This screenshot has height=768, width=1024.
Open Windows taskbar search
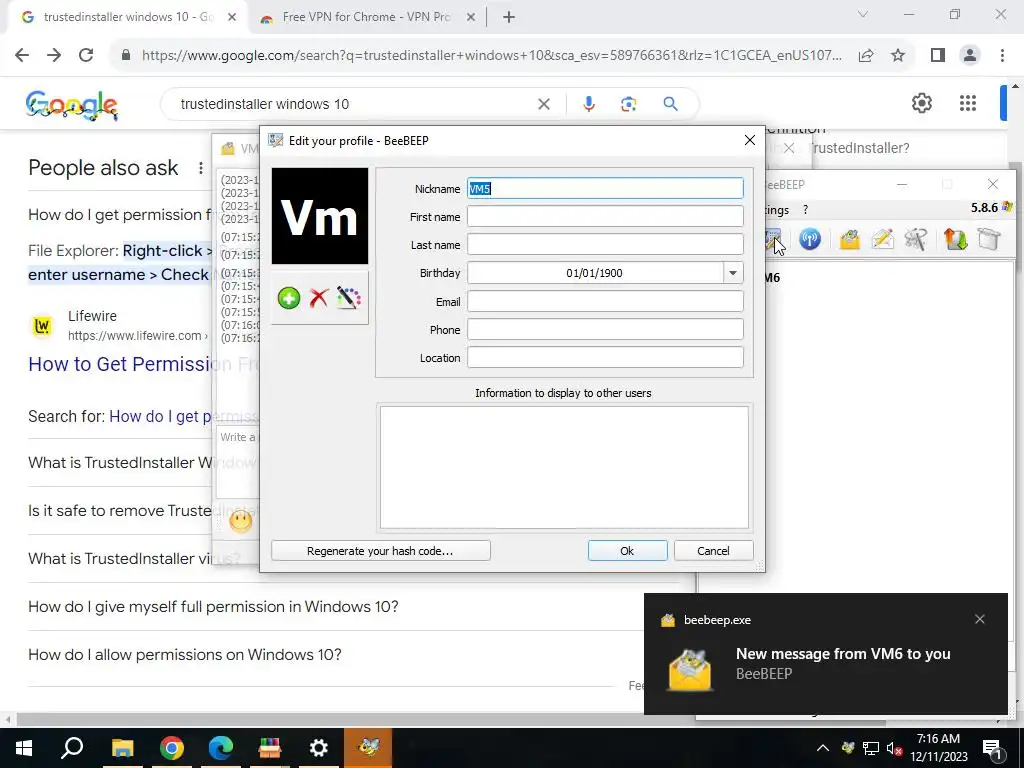click(x=72, y=748)
